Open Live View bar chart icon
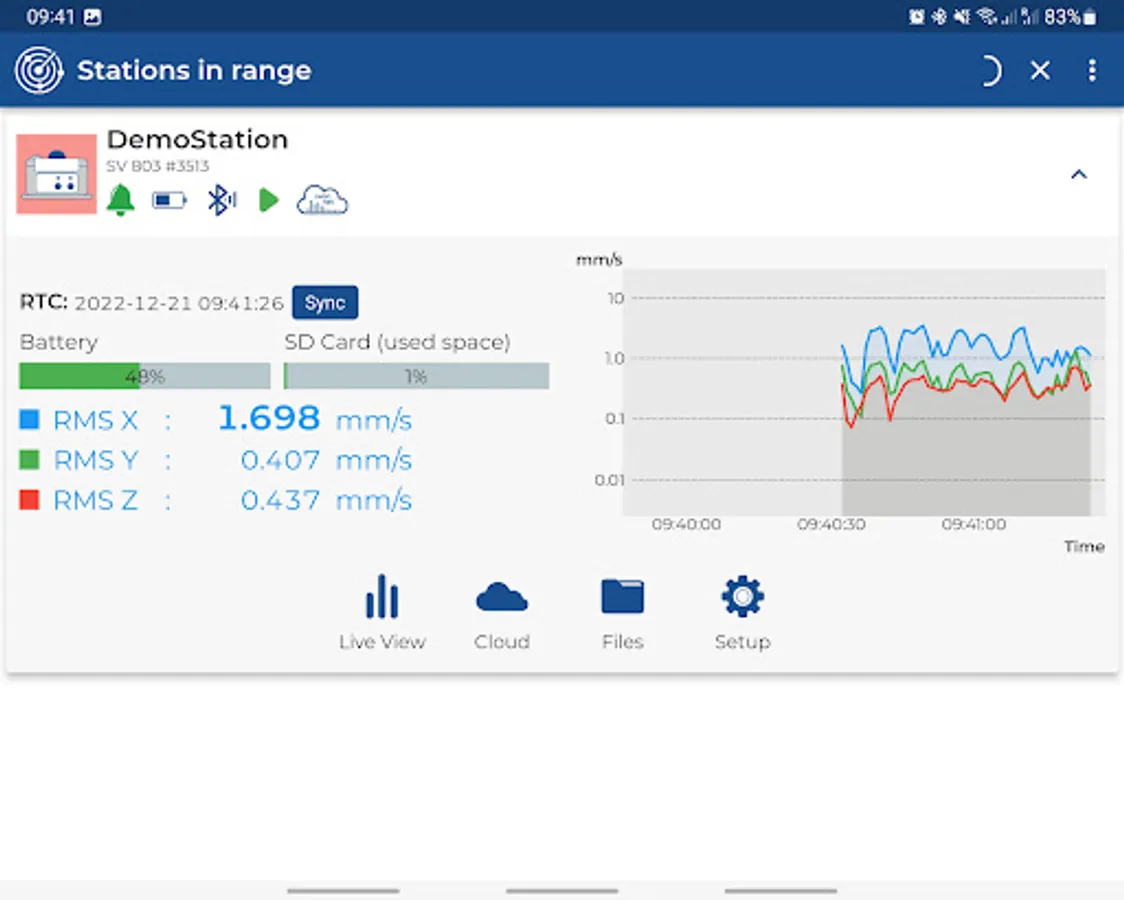This screenshot has height=900, width=1124. pyautogui.click(x=381, y=597)
